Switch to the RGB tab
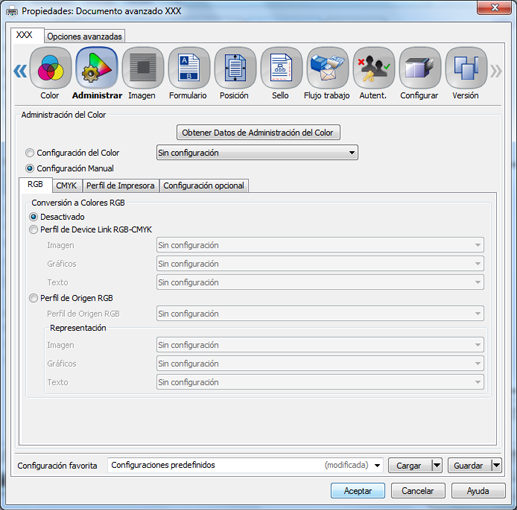This screenshot has width=517, height=510. (35, 185)
